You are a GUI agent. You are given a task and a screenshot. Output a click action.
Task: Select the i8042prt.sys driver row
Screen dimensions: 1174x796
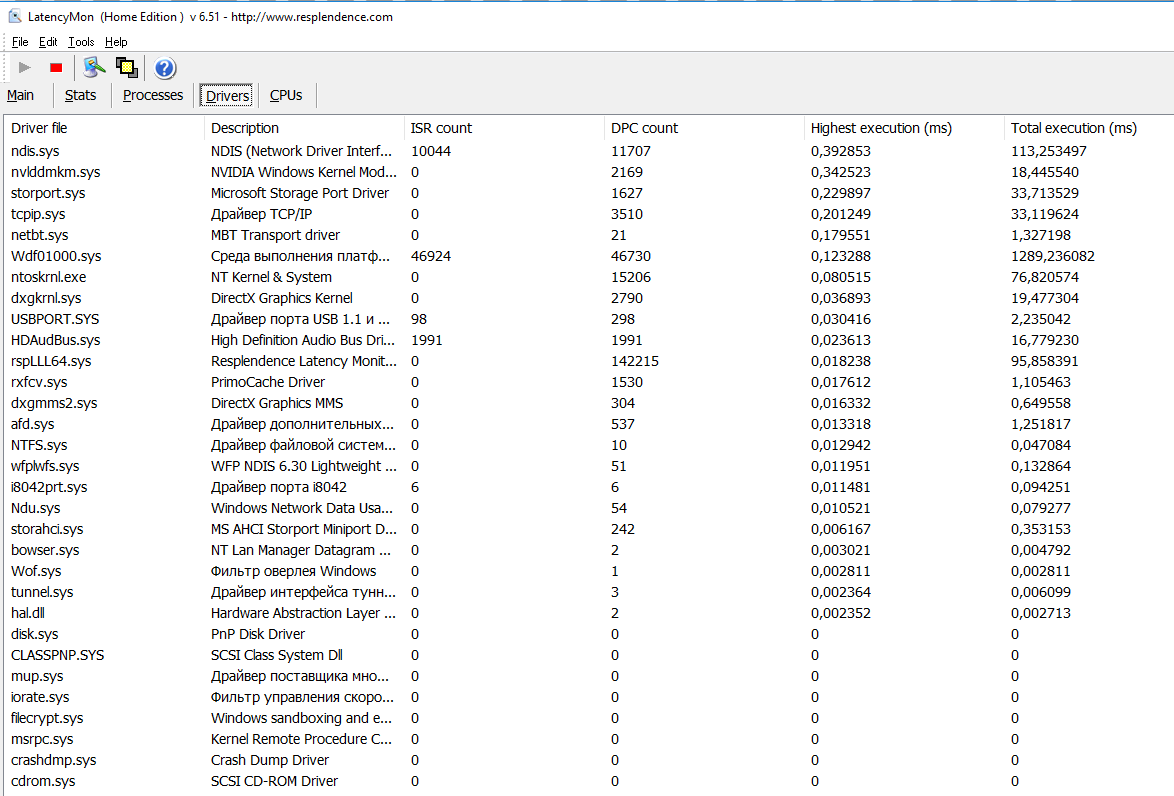(588, 487)
